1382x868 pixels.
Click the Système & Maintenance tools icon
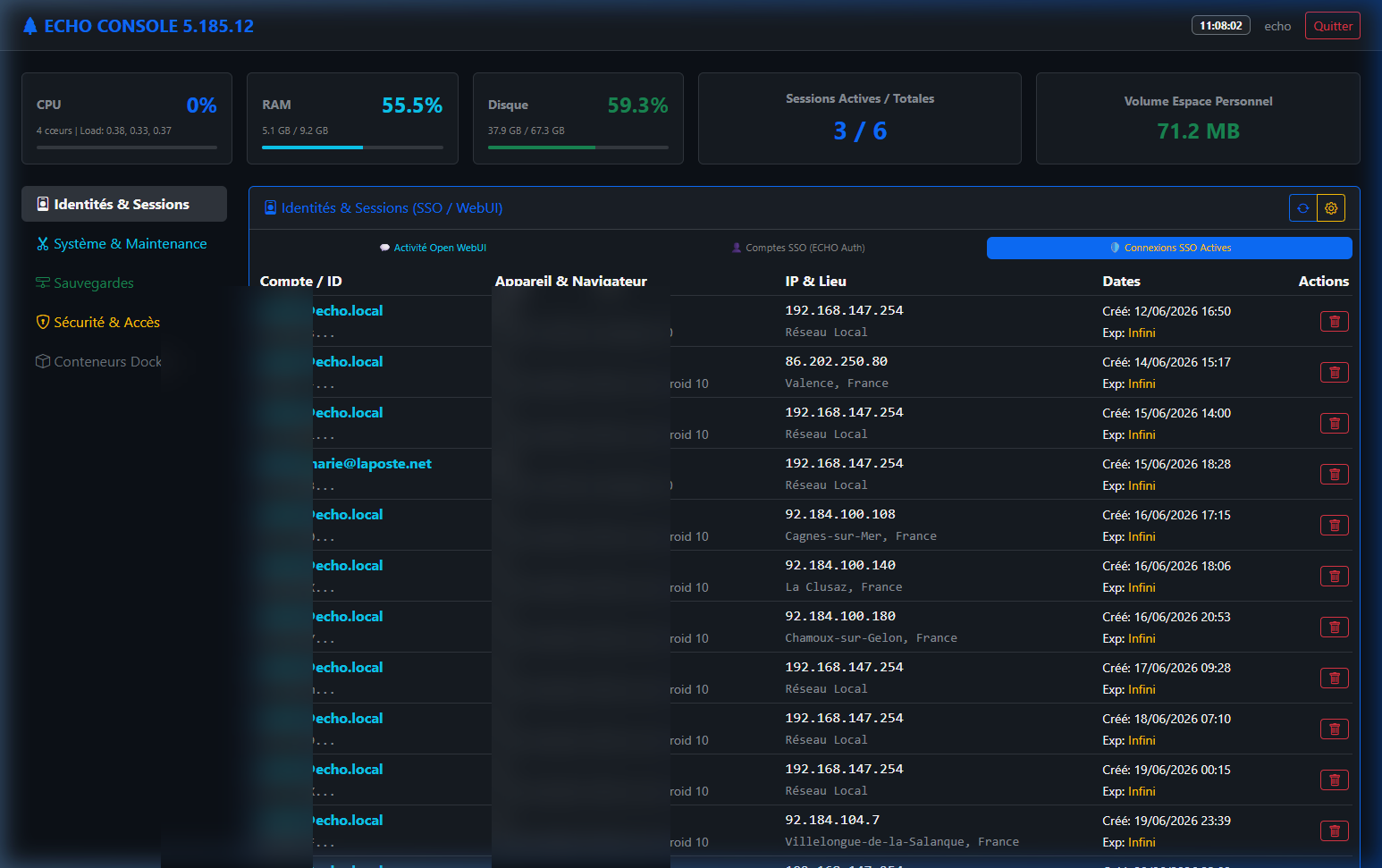43,243
